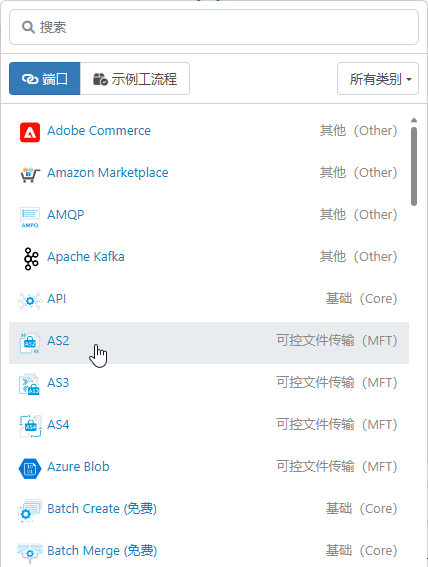Select the Azure Blob entry name
This screenshot has width=428, height=567.
pos(78,466)
